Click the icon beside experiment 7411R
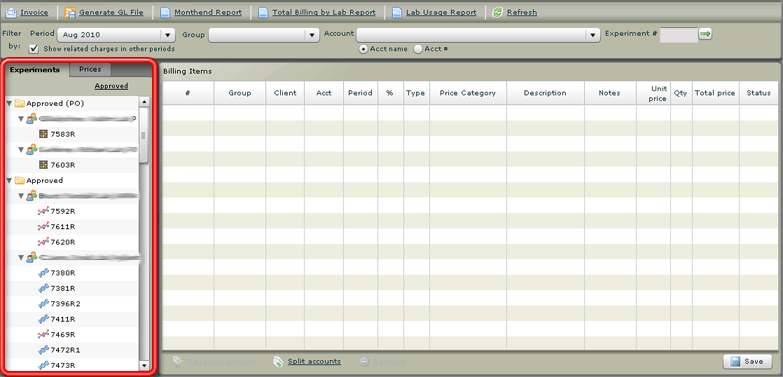783x377 pixels. [x=43, y=319]
